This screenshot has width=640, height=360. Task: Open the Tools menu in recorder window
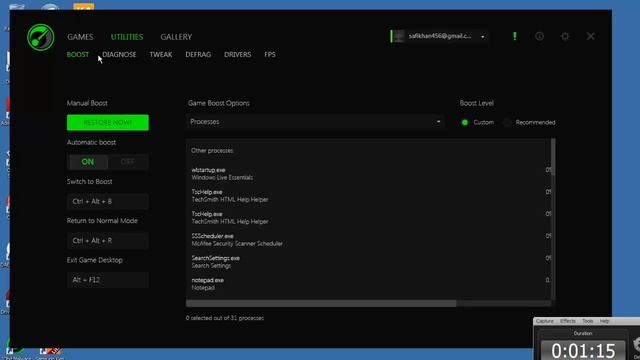[x=588, y=321]
